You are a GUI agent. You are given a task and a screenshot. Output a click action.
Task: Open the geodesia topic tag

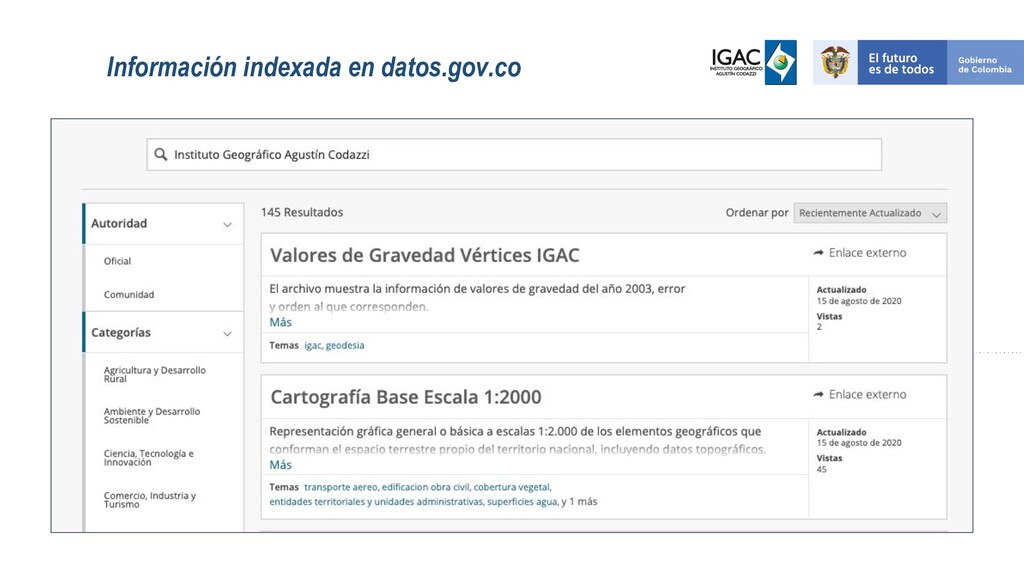(345, 345)
